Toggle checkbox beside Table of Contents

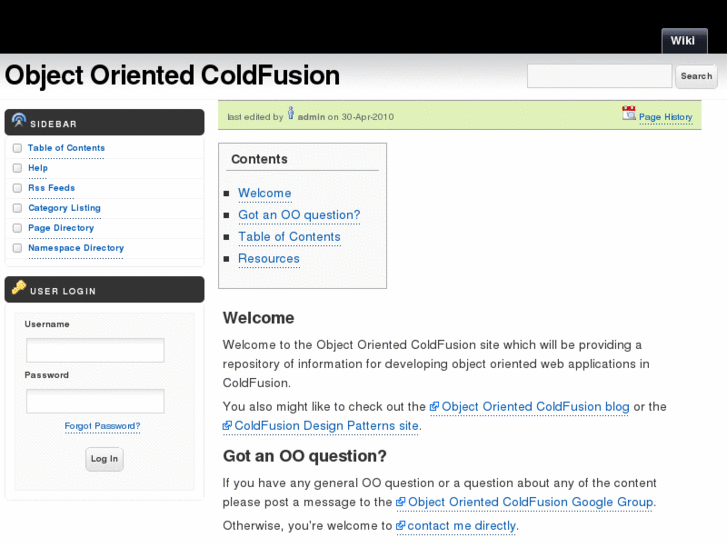pos(17,148)
